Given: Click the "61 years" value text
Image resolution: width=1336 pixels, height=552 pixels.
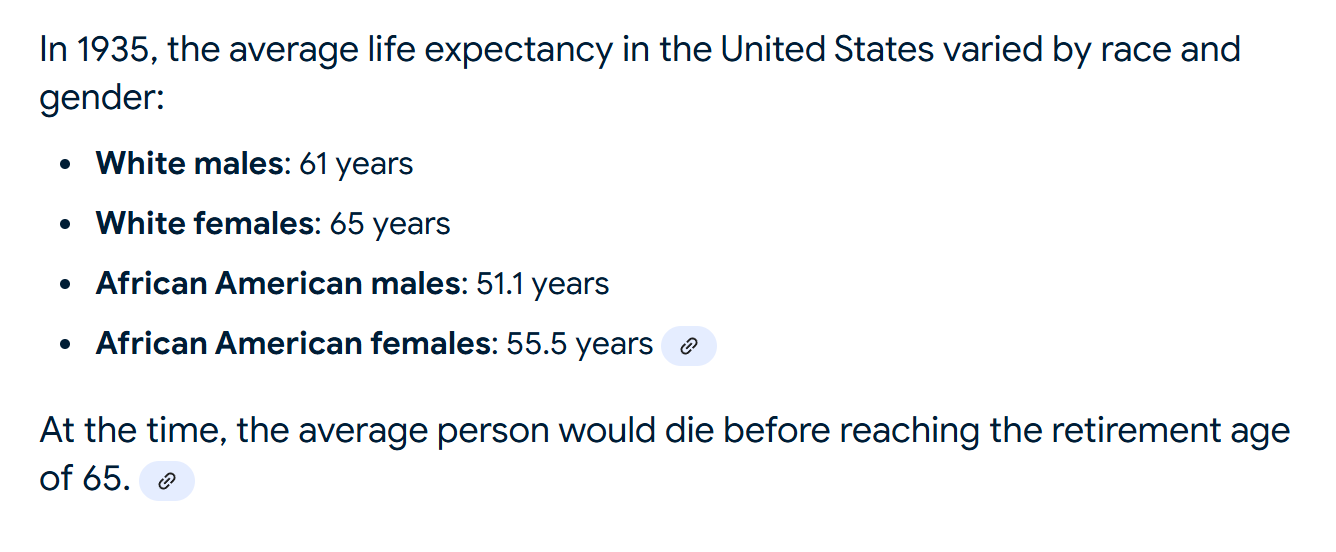Looking at the screenshot, I should click(356, 164).
